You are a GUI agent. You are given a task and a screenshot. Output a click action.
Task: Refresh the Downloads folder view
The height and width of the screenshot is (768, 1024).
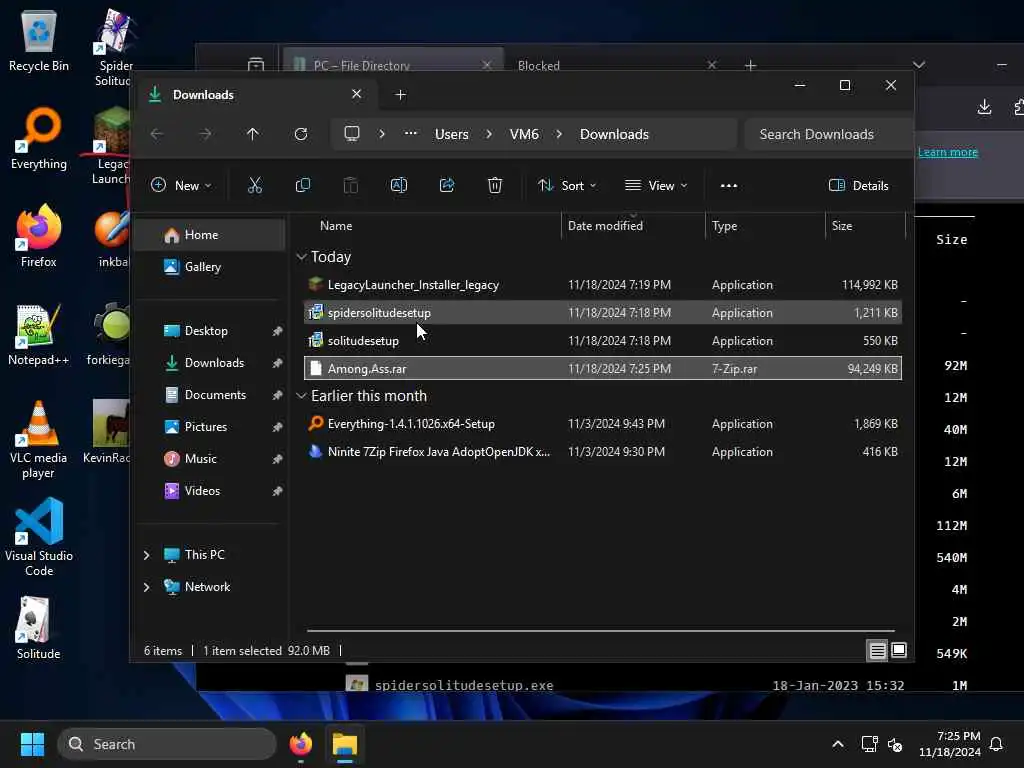(x=300, y=134)
